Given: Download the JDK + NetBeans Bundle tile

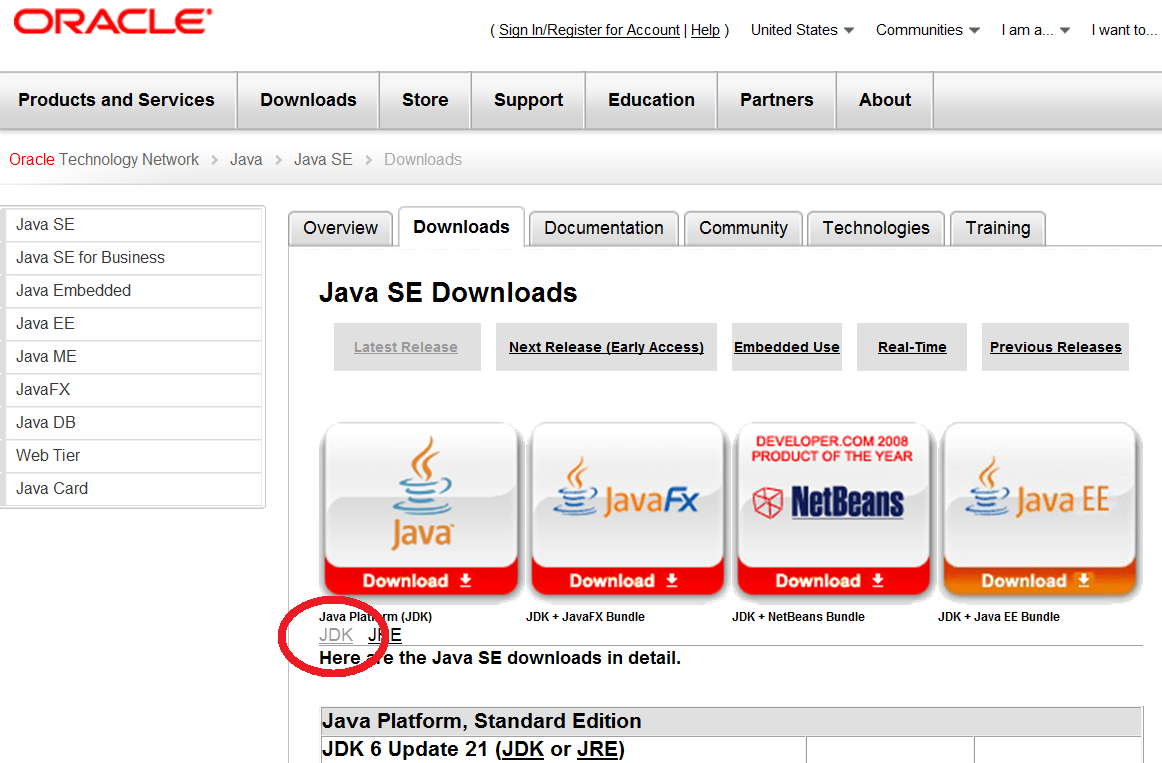Looking at the screenshot, I should 833,510.
